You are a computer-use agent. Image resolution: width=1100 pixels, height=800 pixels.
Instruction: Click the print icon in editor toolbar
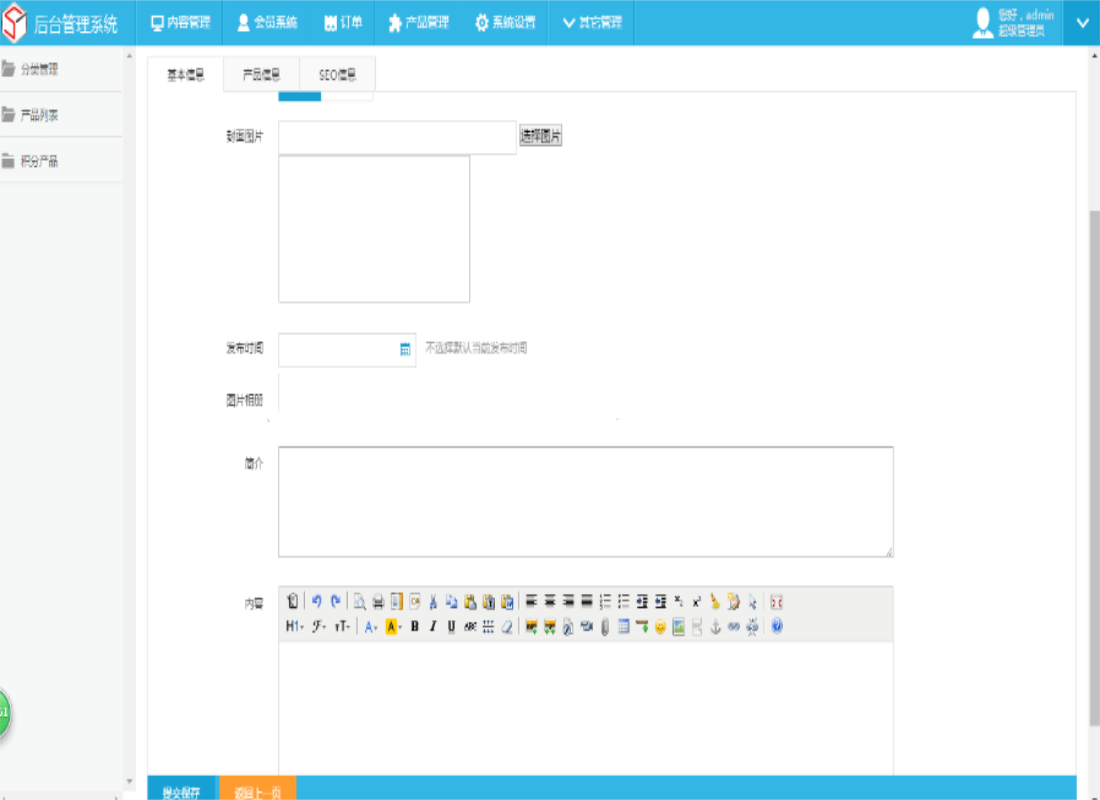point(378,601)
